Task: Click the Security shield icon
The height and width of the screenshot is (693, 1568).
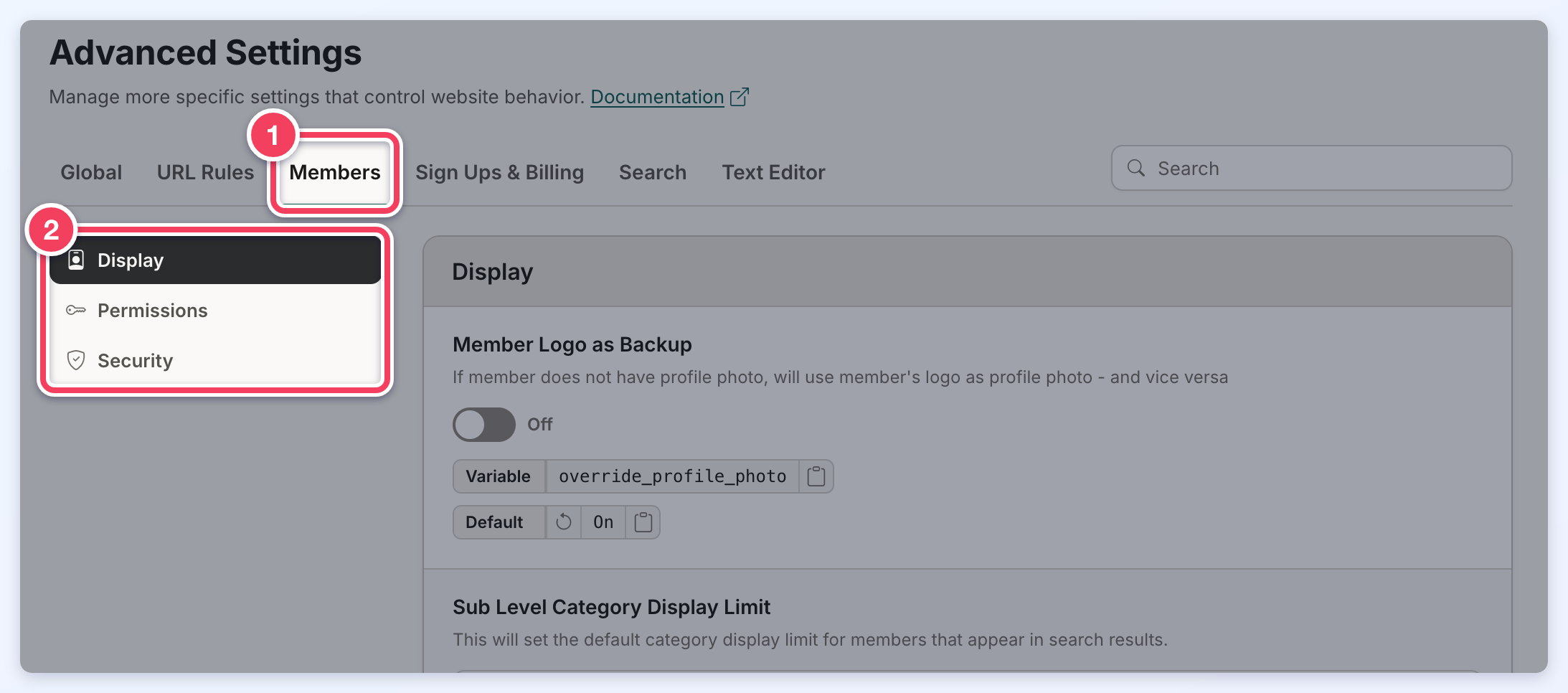Action: point(76,360)
